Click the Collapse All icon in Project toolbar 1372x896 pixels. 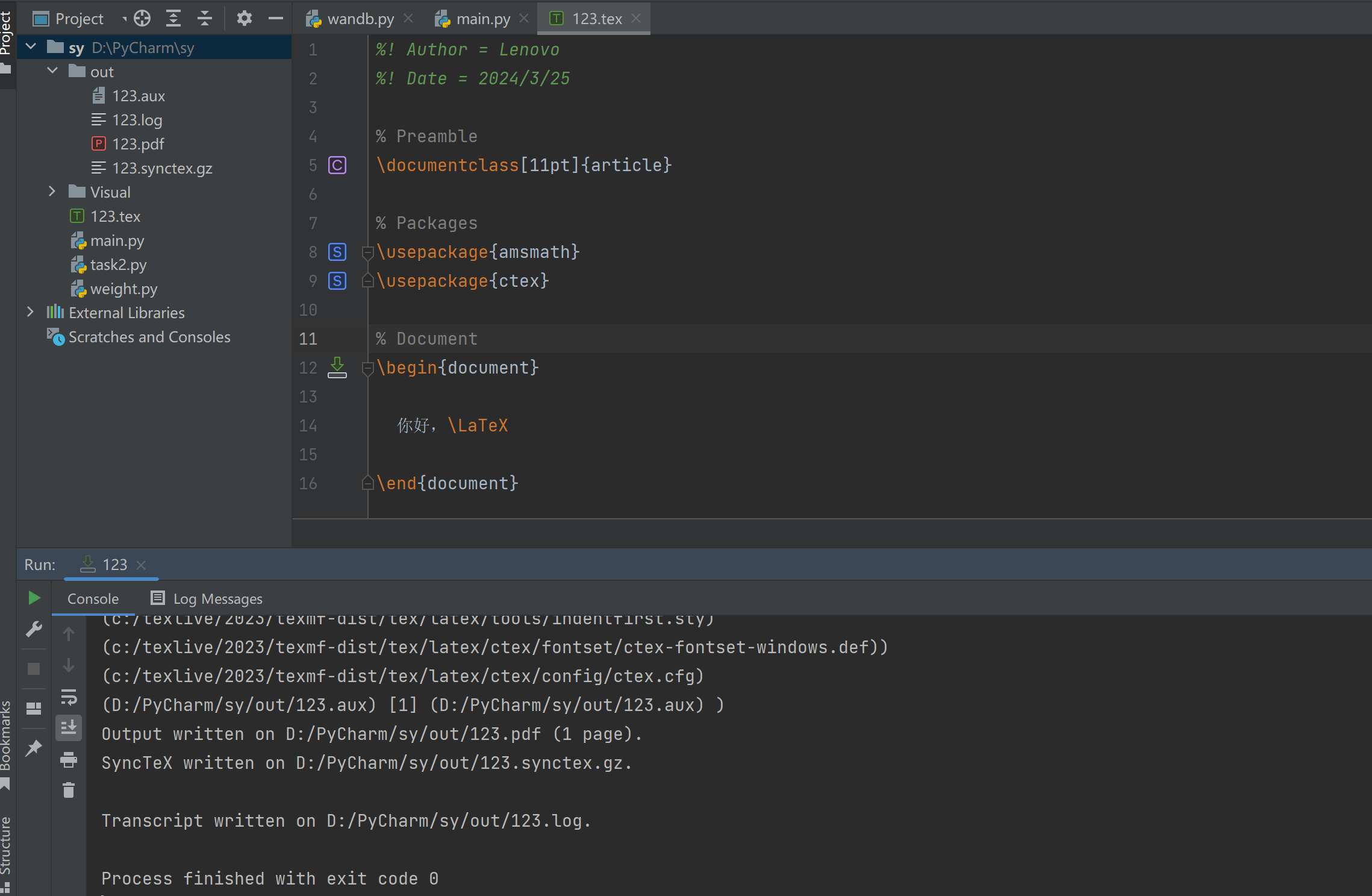[x=205, y=19]
